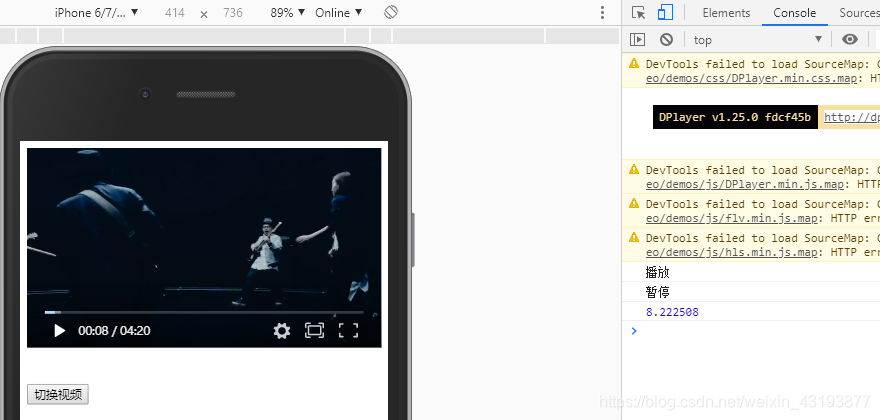Open the Online throttling dropdown
Image resolution: width=880 pixels, height=420 pixels.
pyautogui.click(x=338, y=12)
